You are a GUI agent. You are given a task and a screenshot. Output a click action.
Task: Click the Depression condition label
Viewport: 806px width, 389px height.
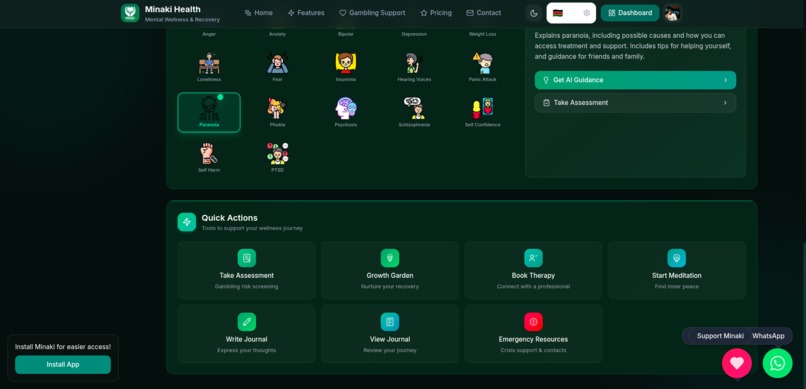pyautogui.click(x=414, y=34)
